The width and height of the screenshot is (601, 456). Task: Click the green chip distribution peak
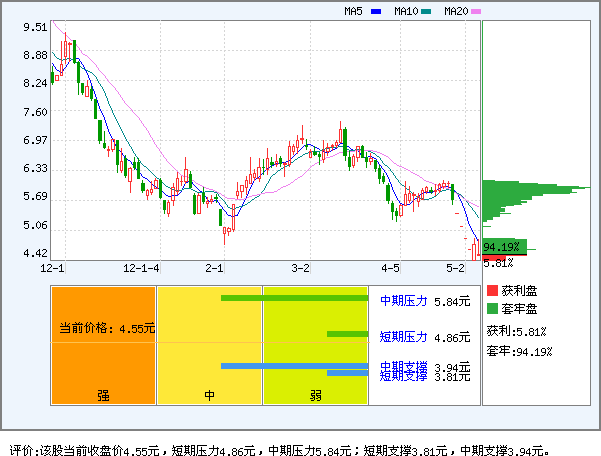coord(537,188)
